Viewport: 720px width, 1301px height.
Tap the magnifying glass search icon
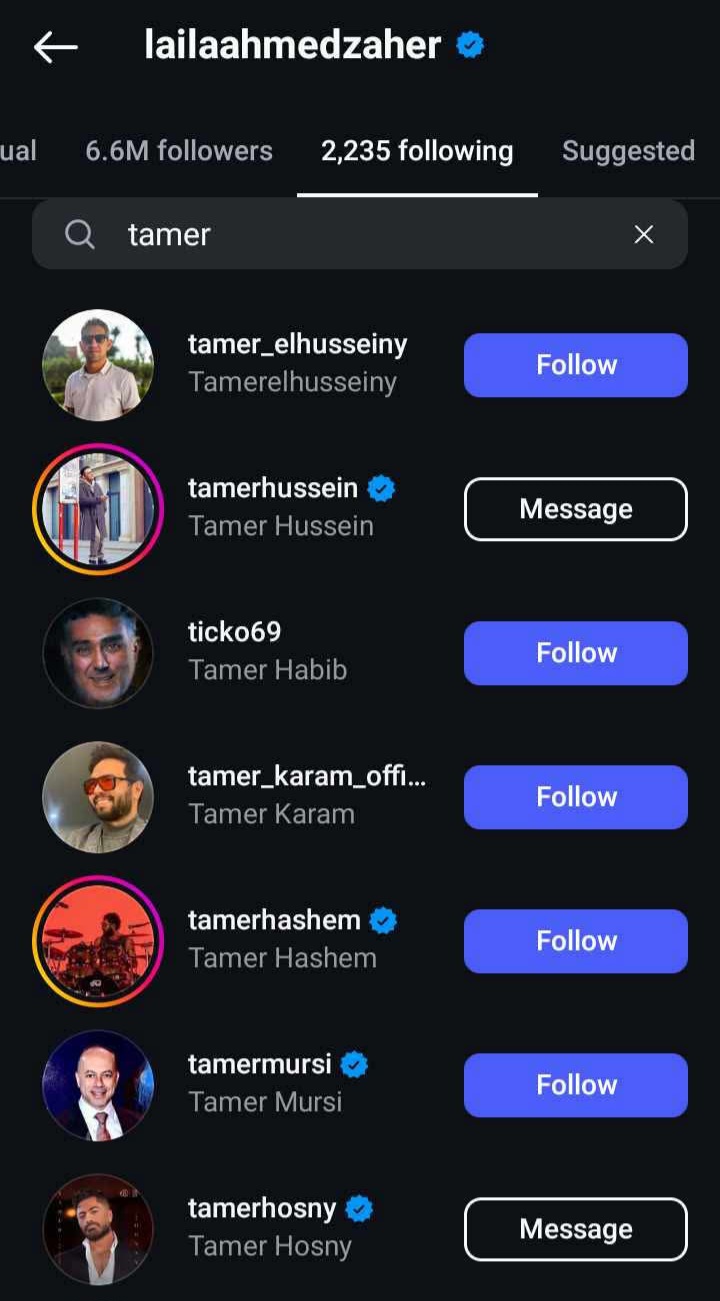click(x=80, y=234)
